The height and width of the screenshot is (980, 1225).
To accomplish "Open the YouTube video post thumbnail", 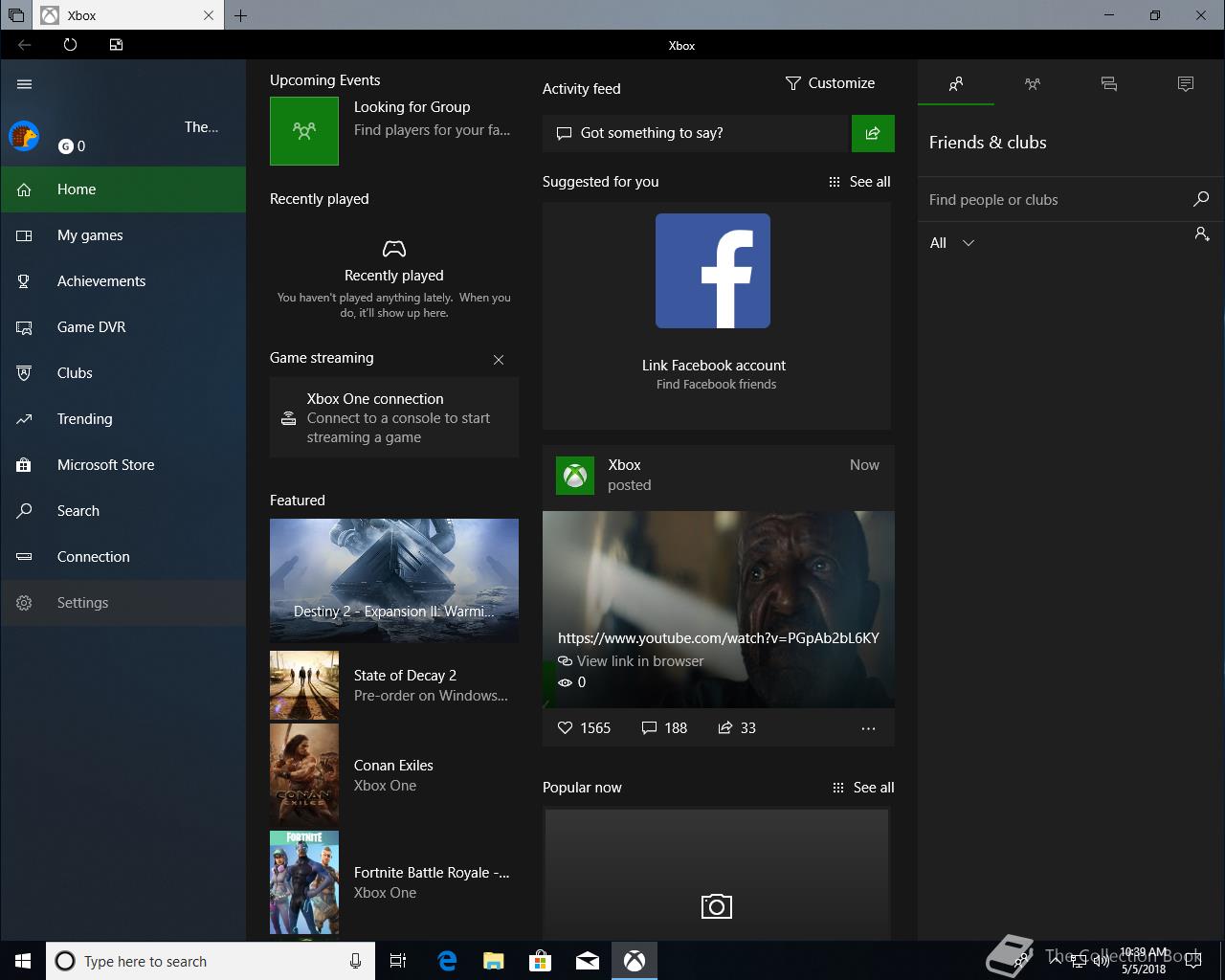I will coord(719,609).
